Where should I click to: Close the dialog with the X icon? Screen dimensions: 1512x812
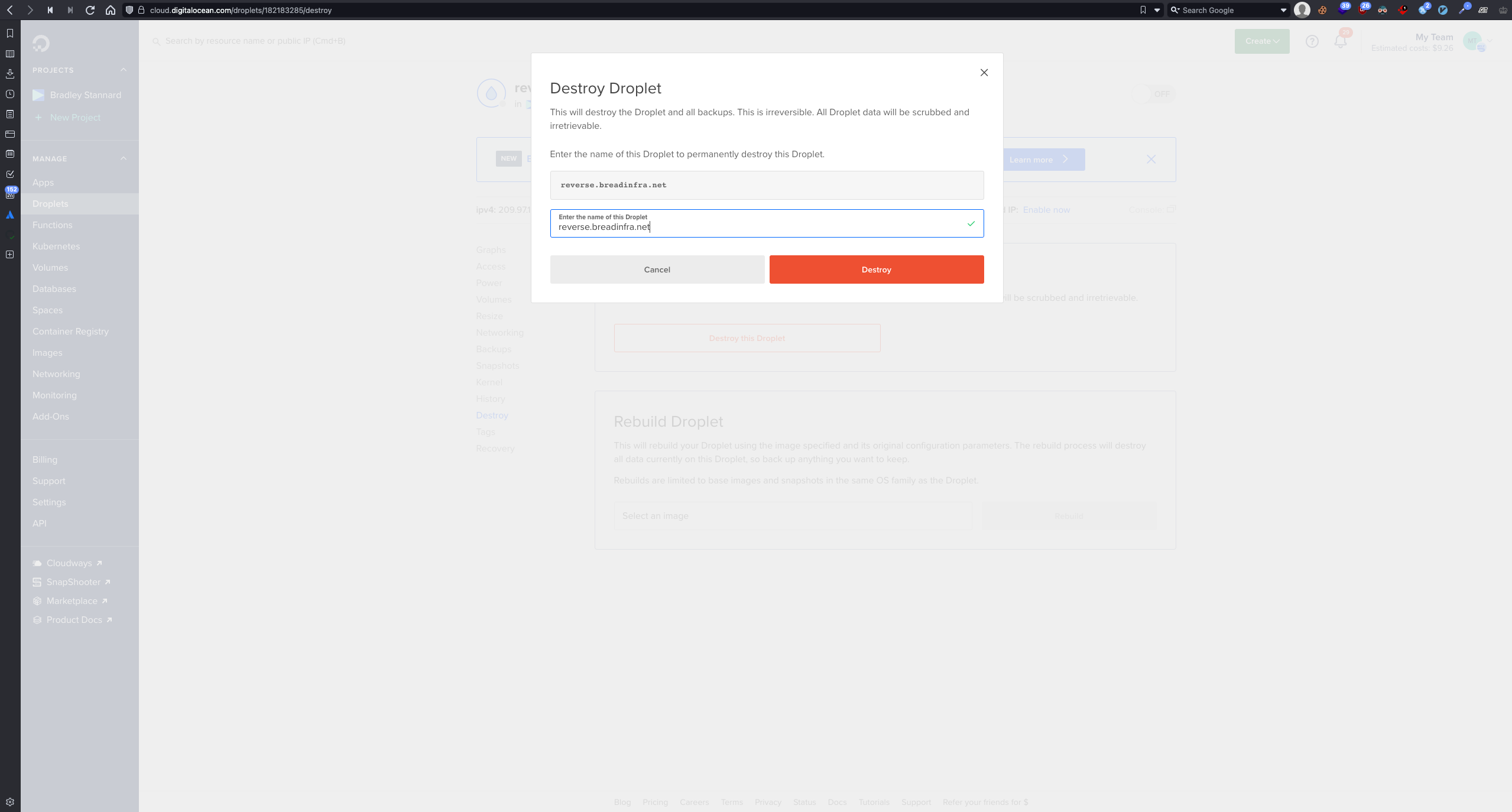984,73
